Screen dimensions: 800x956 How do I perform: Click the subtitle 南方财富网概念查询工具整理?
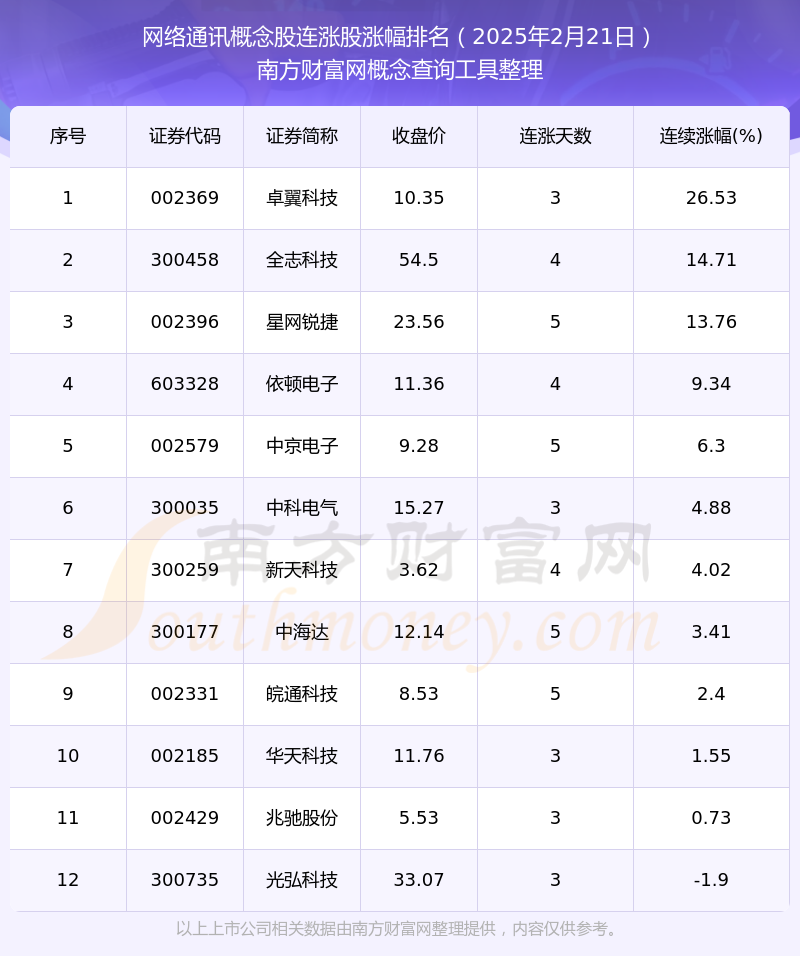click(400, 70)
